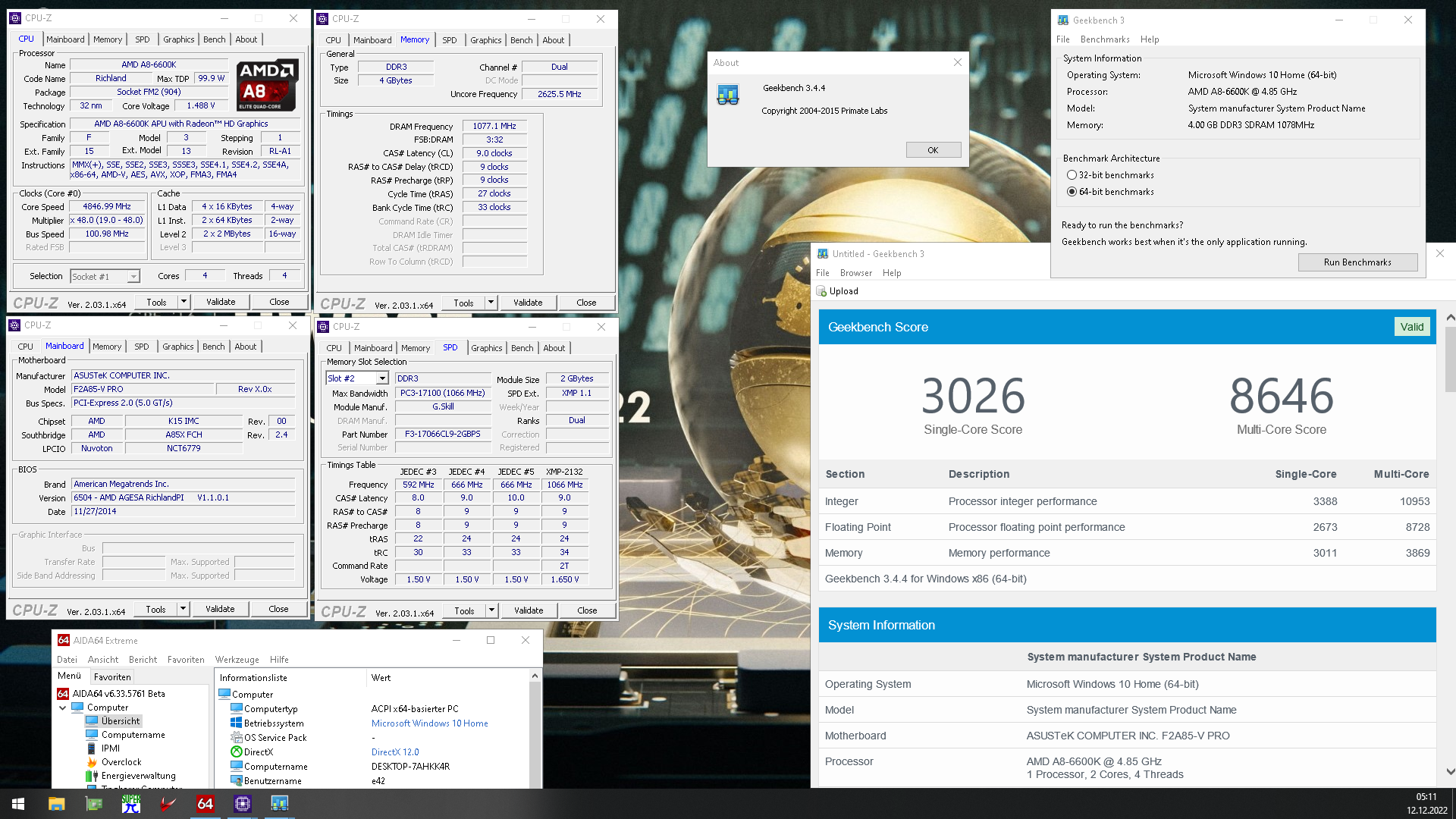Open Tools dropdown arrow in SPD tab window
This screenshot has height=819, width=1456.
(x=491, y=610)
